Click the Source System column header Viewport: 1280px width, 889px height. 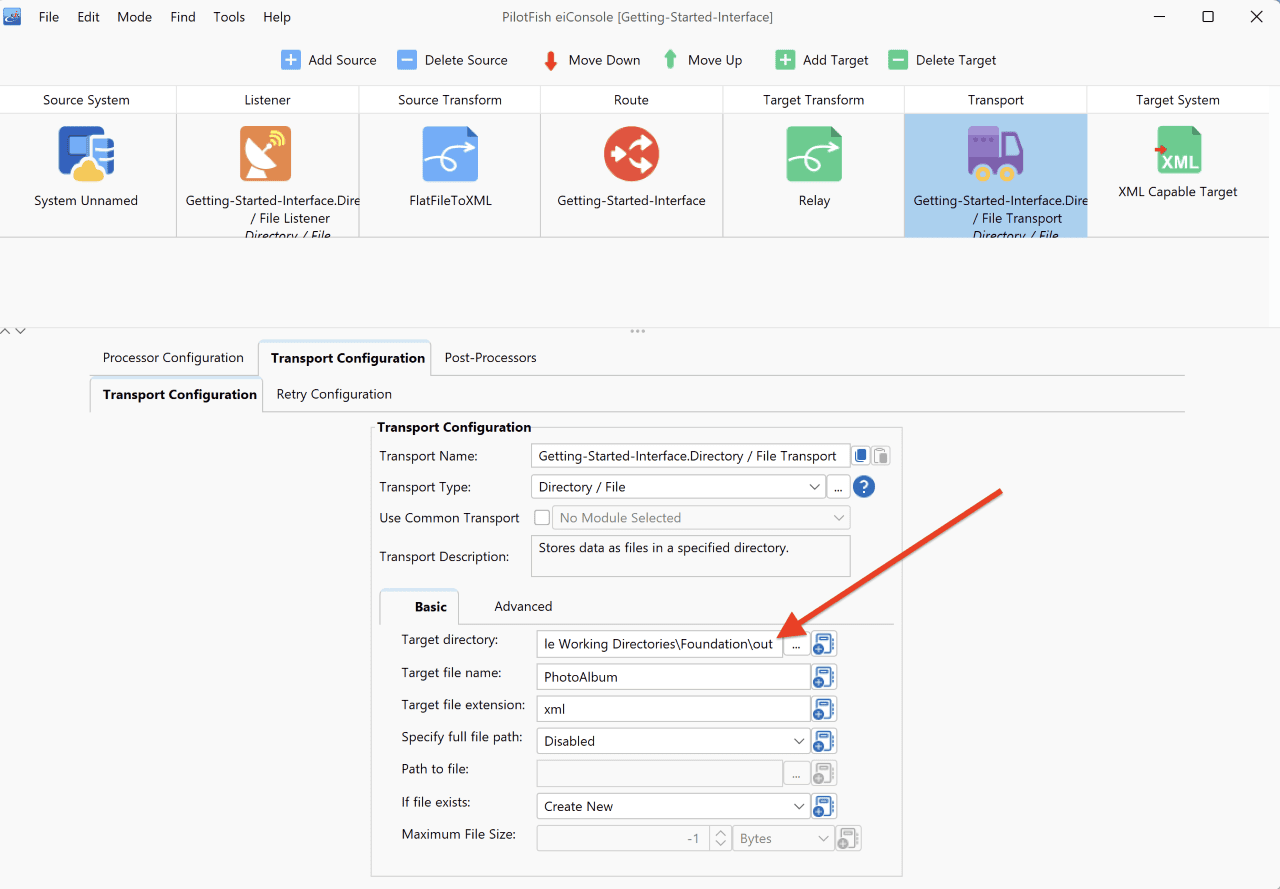[86, 100]
